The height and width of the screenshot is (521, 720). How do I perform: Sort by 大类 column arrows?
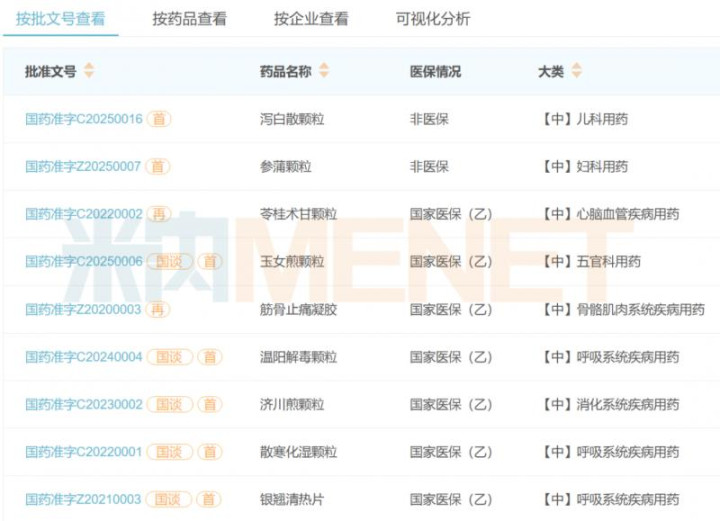pyautogui.click(x=576, y=71)
